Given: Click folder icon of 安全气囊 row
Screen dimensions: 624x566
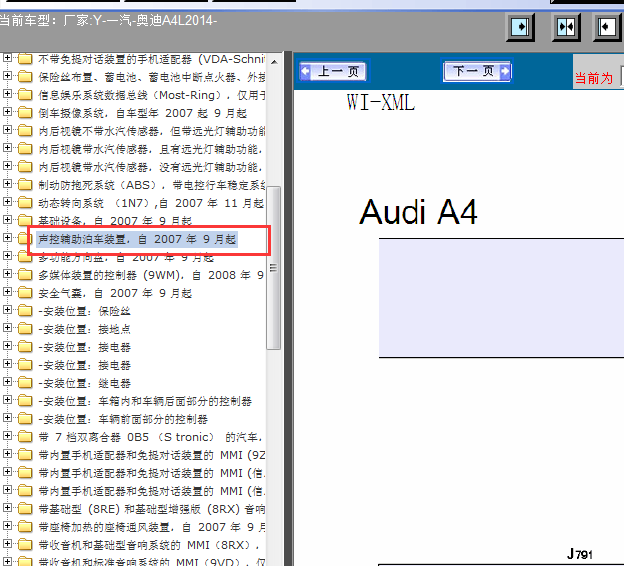Looking at the screenshot, I should [x=25, y=293].
